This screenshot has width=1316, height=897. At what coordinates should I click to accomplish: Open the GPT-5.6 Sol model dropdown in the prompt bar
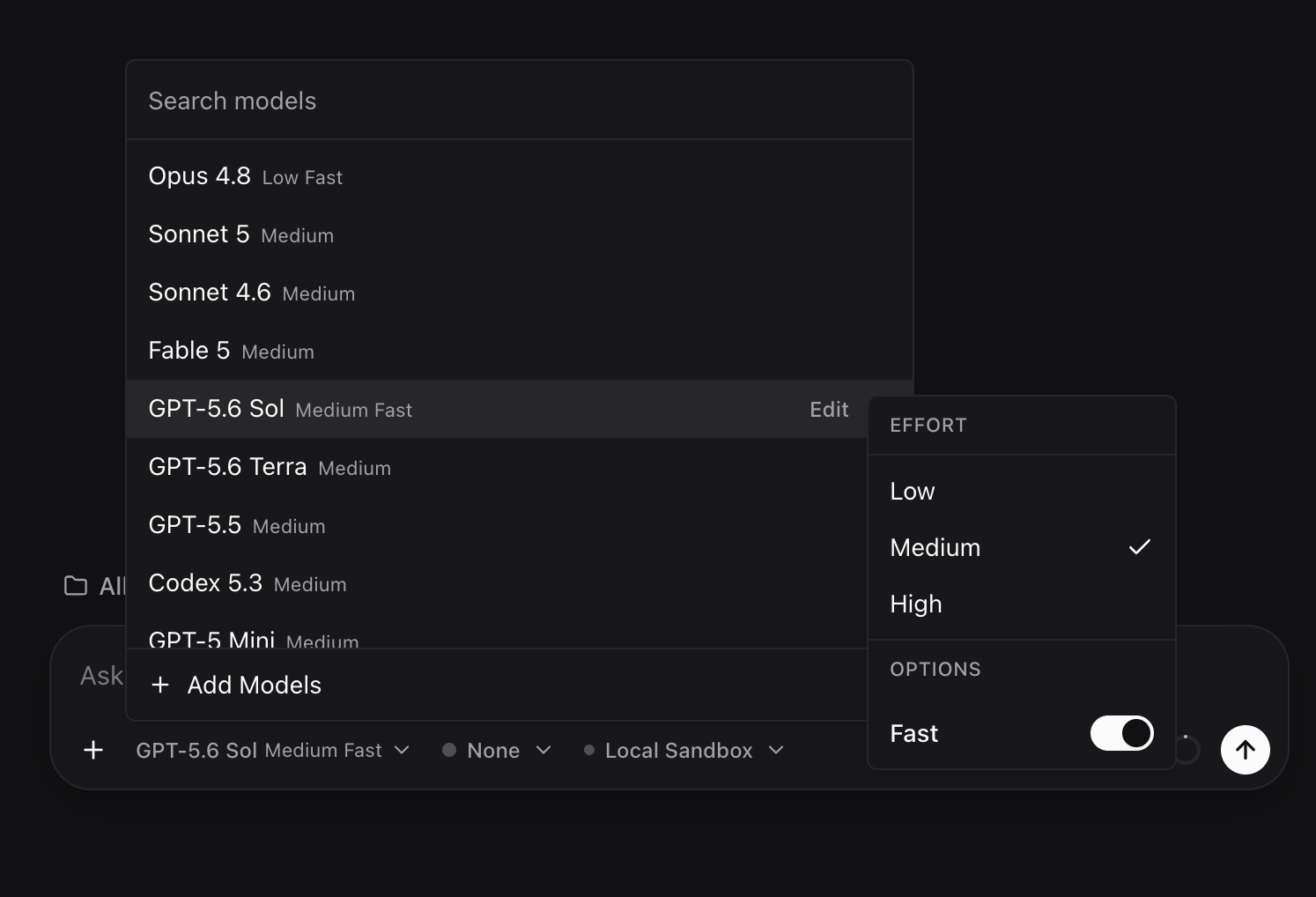273,750
